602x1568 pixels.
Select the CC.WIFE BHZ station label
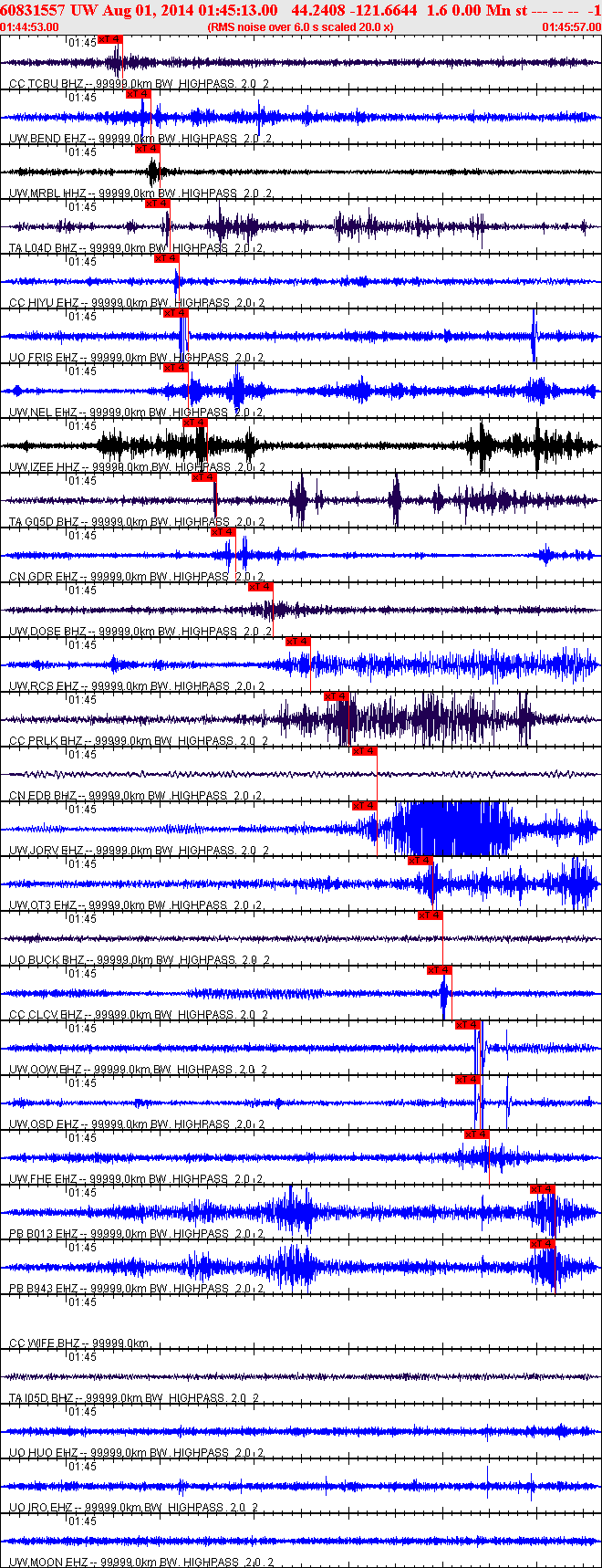pyautogui.click(x=45, y=1343)
